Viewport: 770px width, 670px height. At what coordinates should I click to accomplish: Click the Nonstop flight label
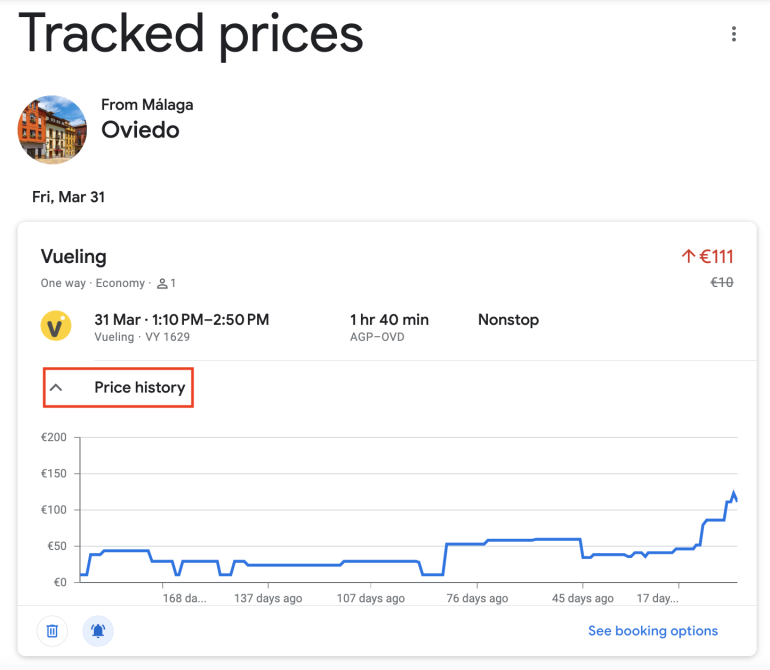(x=508, y=320)
